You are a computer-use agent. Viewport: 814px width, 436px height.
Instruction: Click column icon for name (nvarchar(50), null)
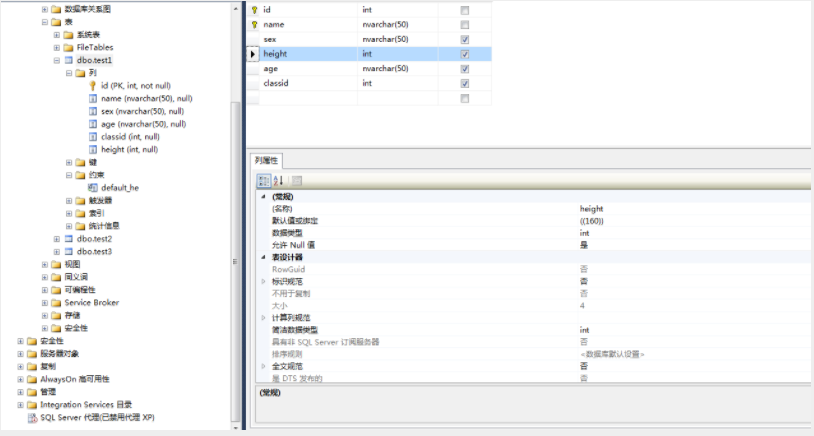(x=93, y=99)
